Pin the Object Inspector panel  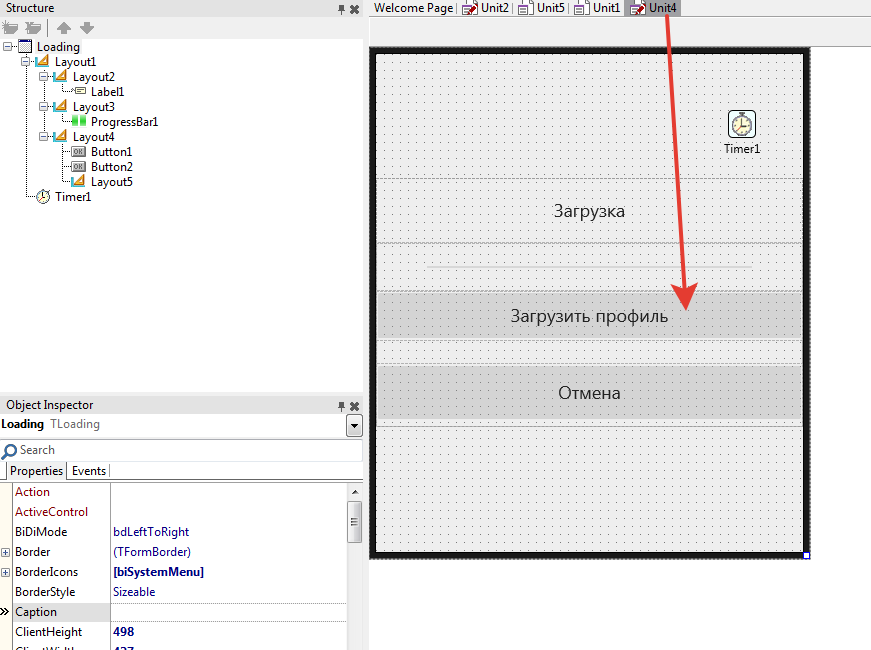tap(341, 406)
